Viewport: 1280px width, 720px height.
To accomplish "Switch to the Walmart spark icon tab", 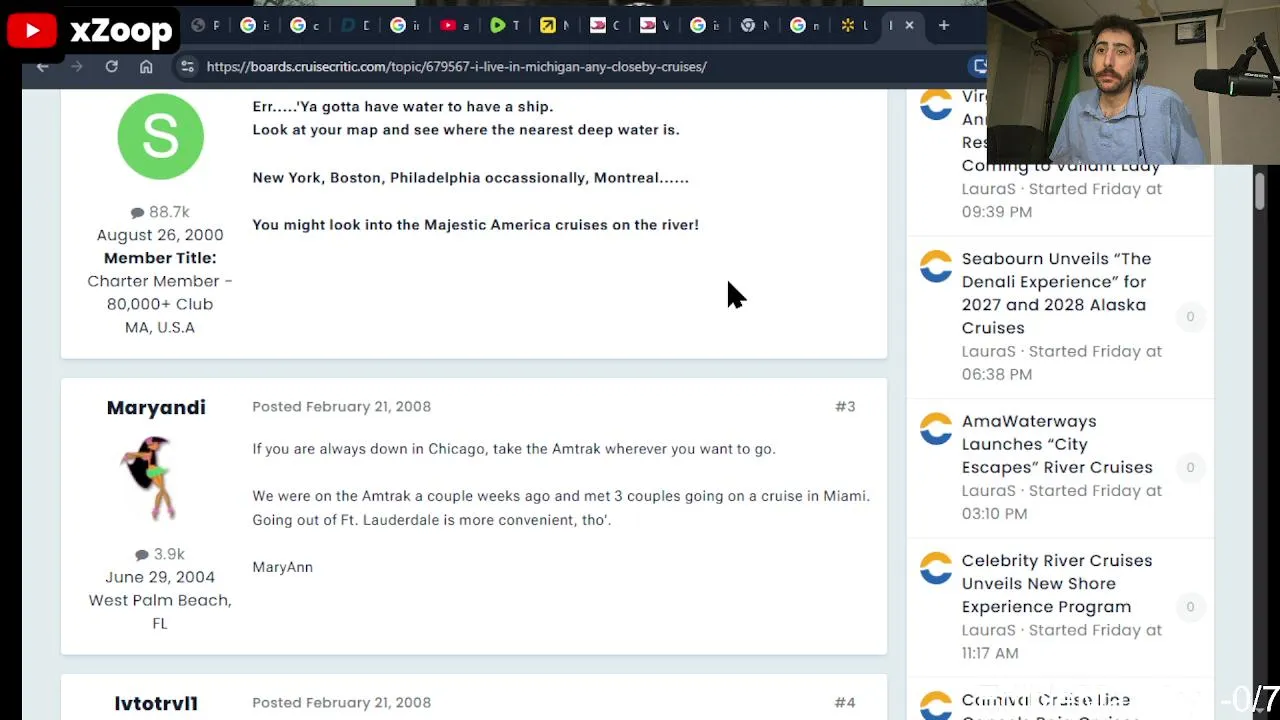I will coord(854,25).
